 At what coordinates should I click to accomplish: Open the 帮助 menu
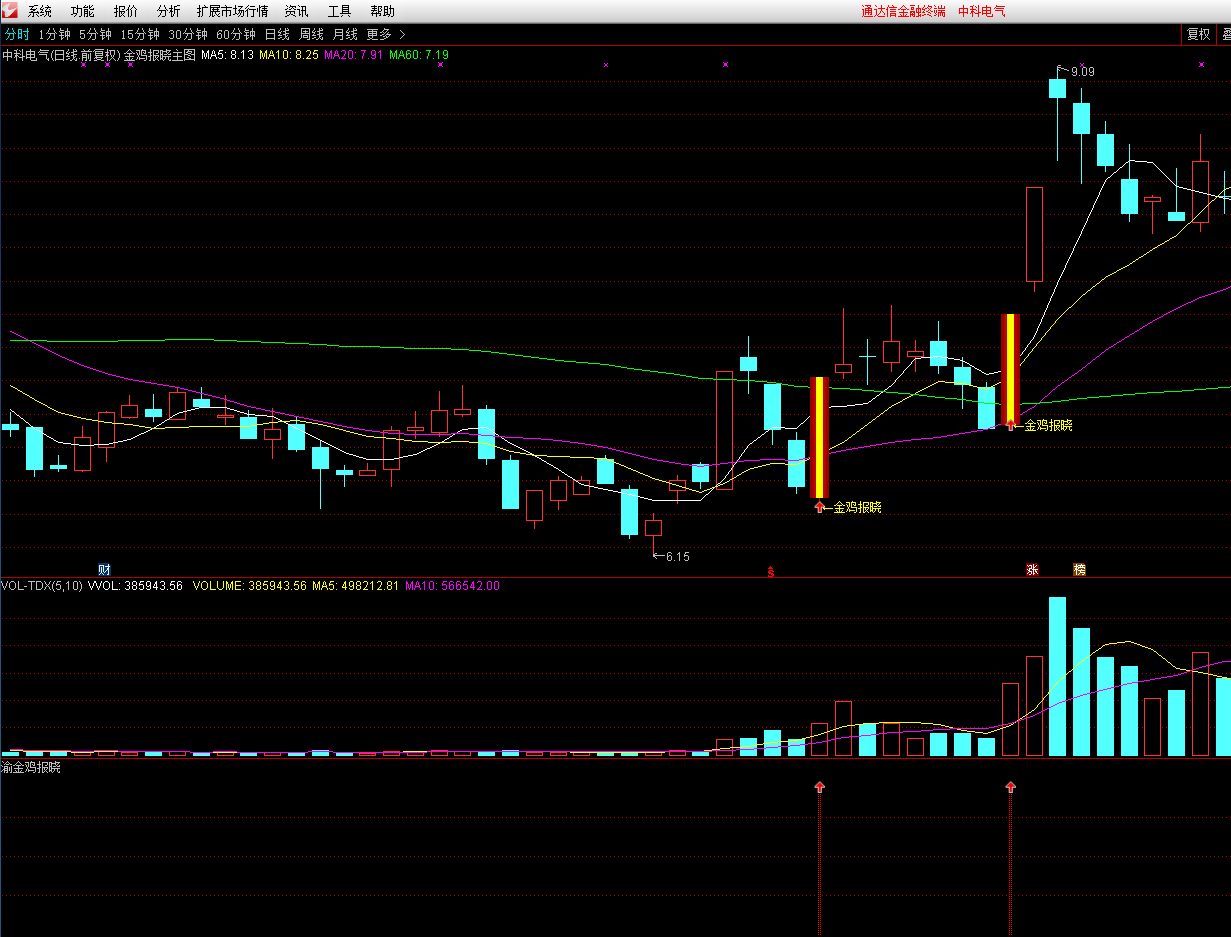click(x=382, y=12)
